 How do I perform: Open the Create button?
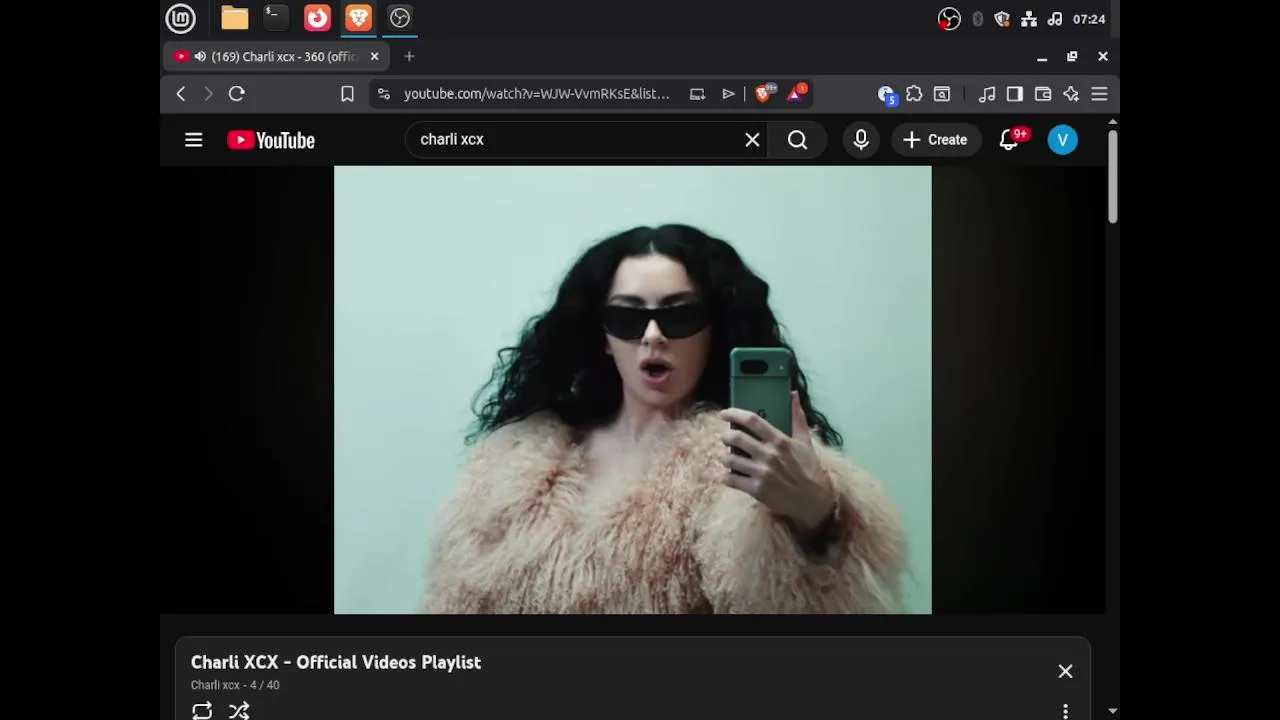[x=936, y=140]
